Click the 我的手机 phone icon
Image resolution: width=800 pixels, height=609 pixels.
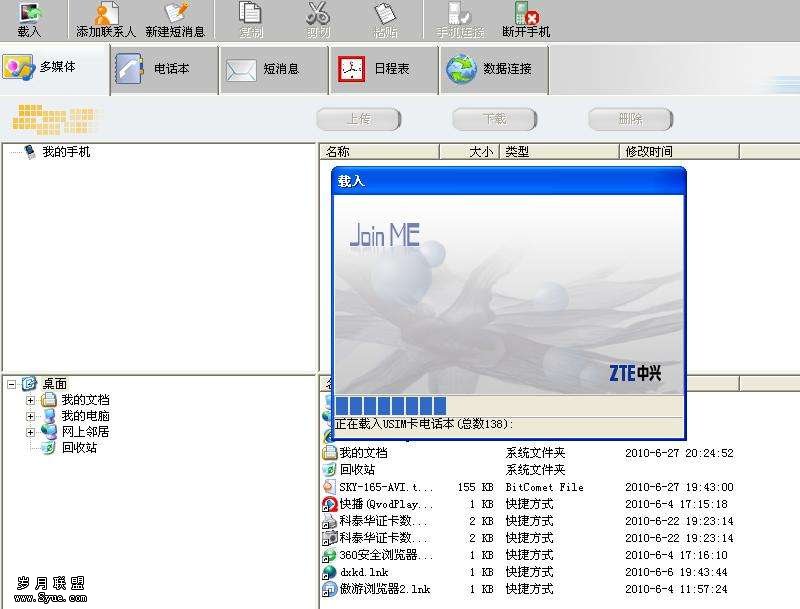[x=30, y=151]
